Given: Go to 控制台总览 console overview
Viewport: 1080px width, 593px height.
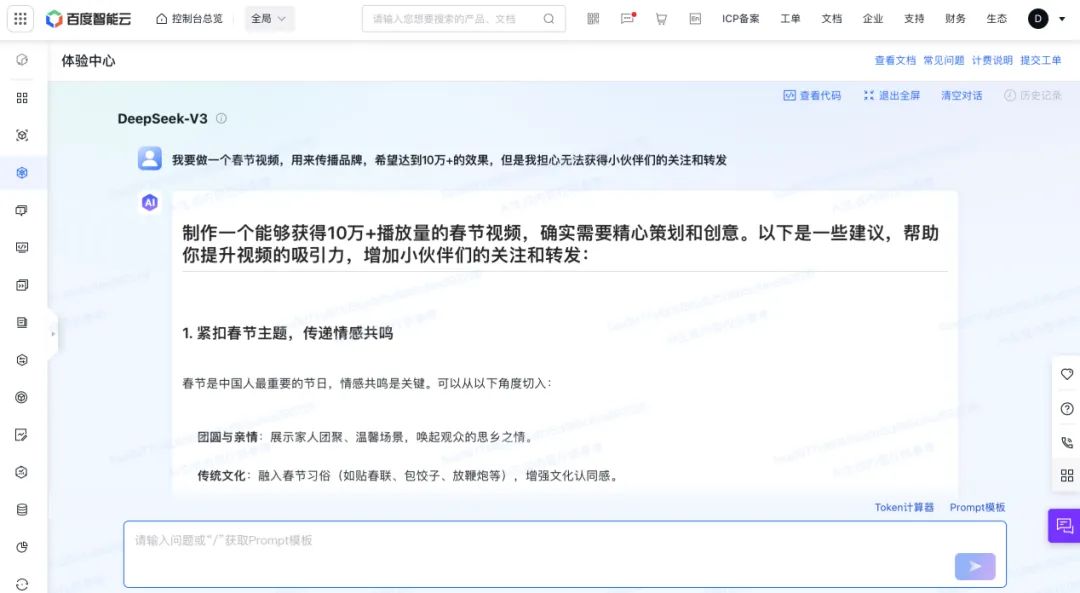Looking at the screenshot, I should 189,19.
